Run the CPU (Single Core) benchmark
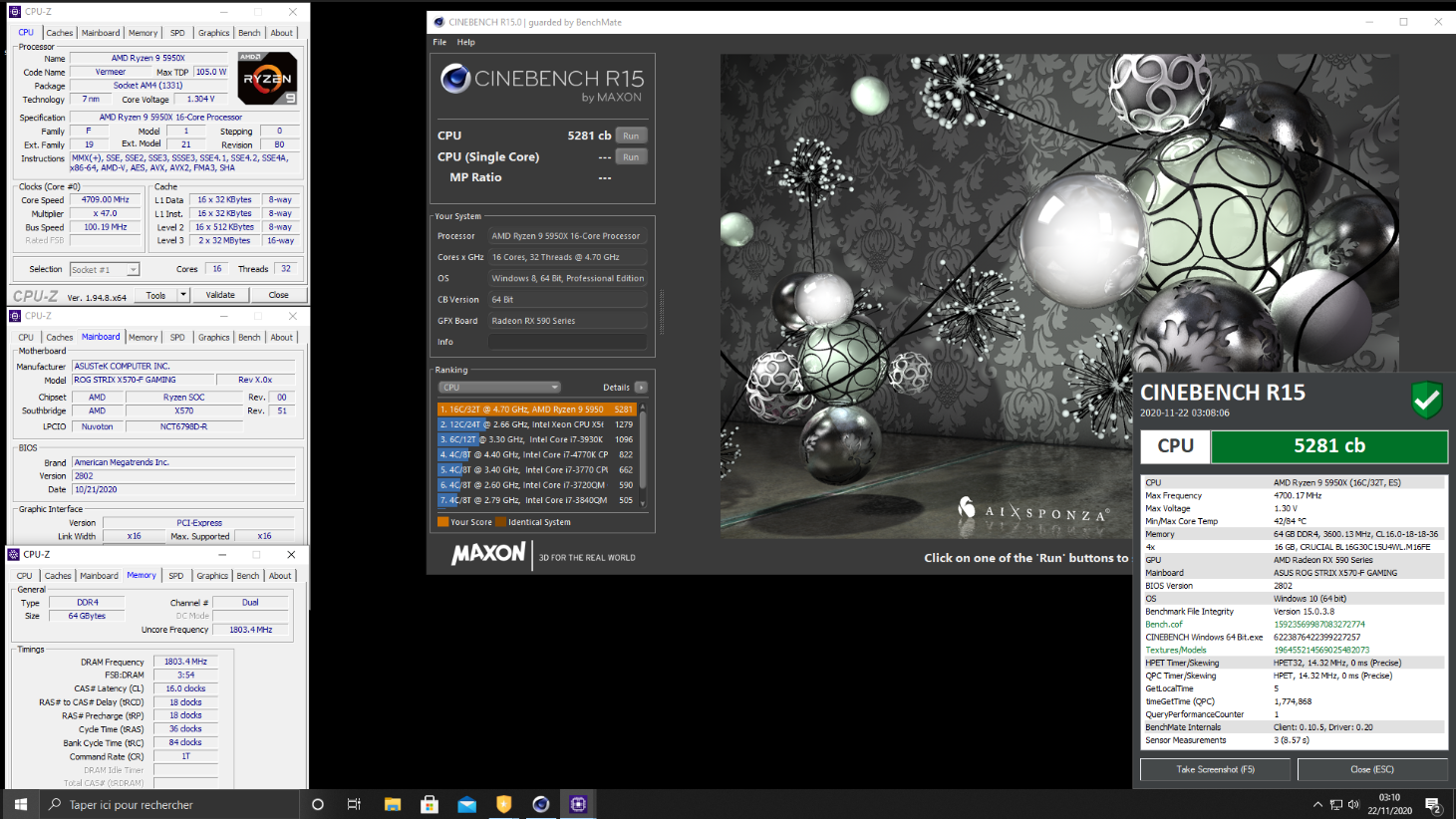 pyautogui.click(x=631, y=156)
